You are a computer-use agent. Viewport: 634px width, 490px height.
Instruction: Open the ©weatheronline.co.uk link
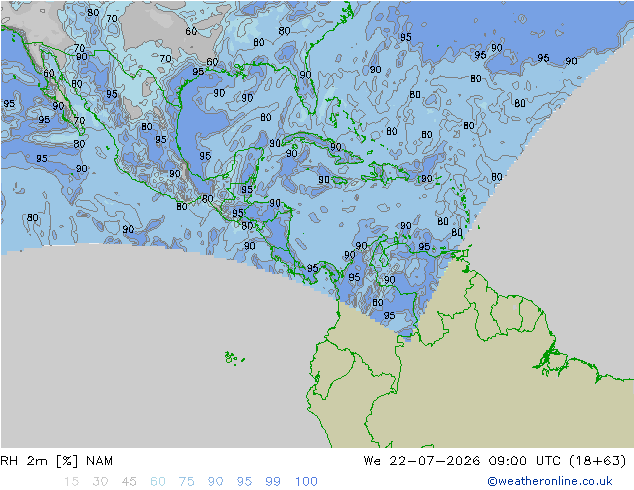[x=550, y=481]
